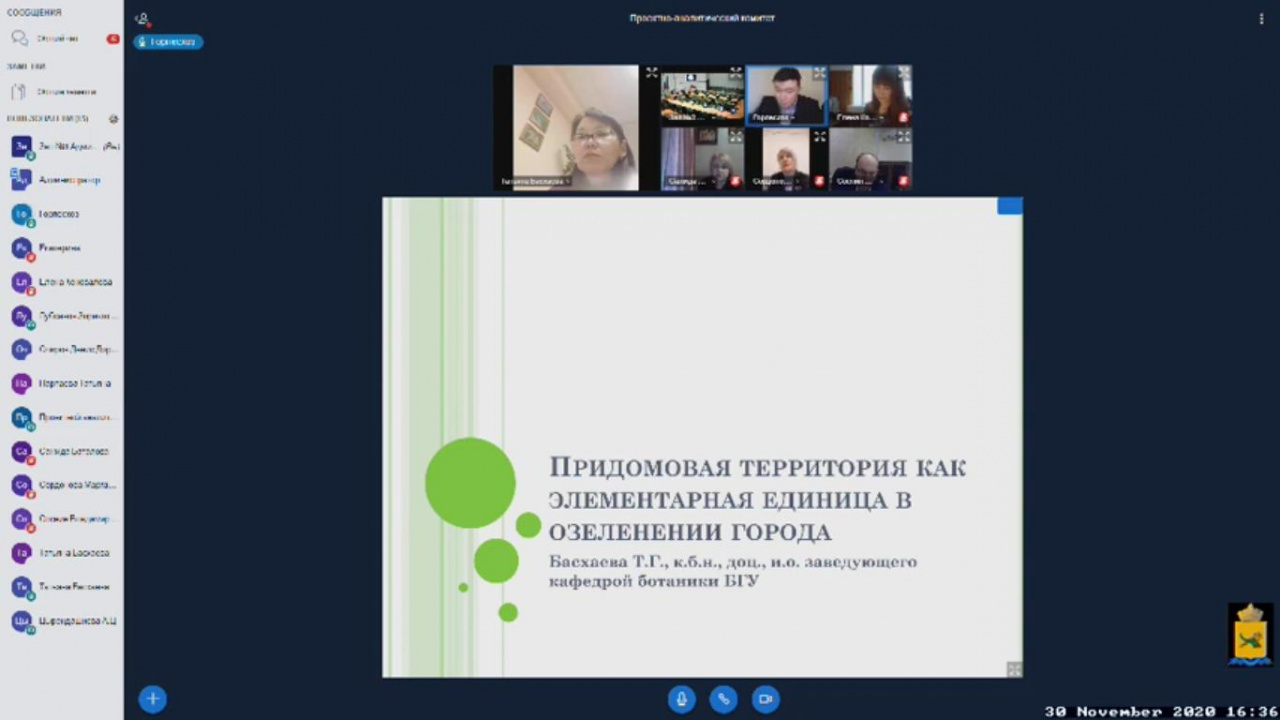This screenshot has height=720, width=1280.
Task: Open the public chat in sidebar
Action: tap(57, 38)
